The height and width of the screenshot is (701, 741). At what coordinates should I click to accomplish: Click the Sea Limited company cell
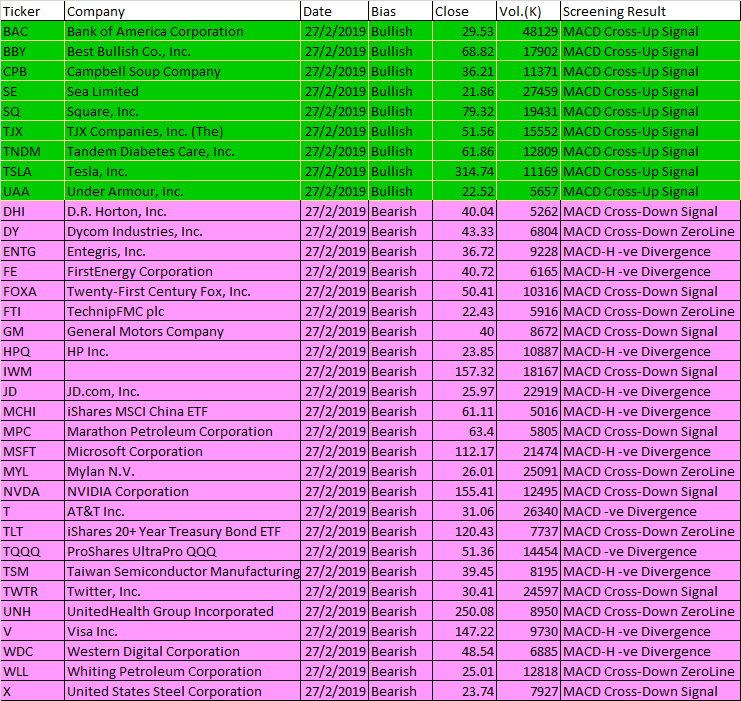point(182,91)
